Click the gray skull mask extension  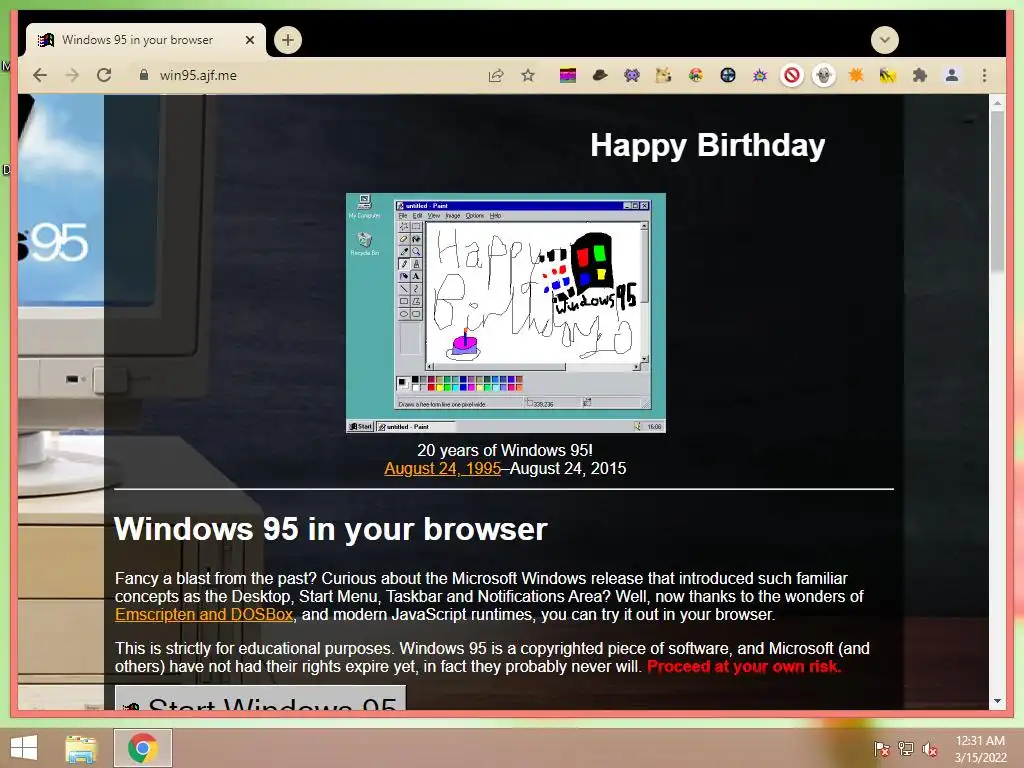click(x=824, y=76)
